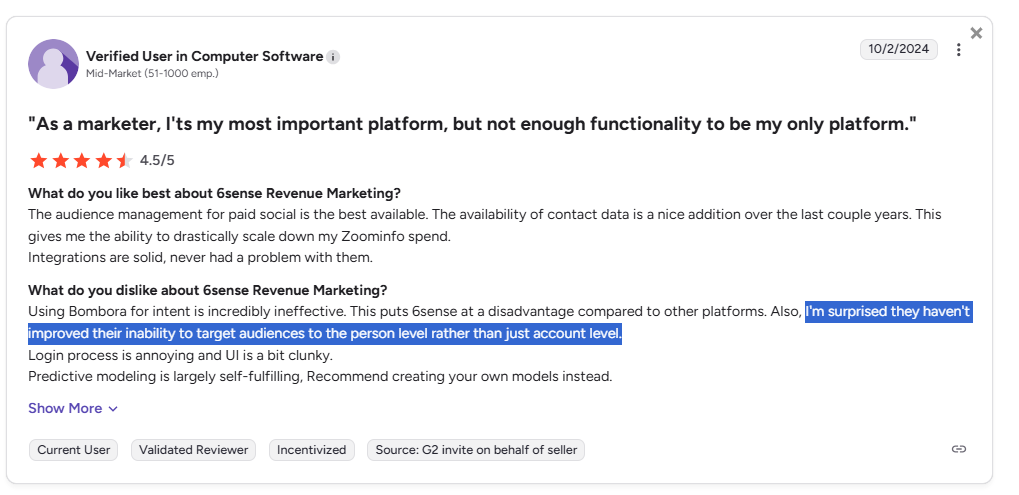Click the Mid-Market company size label

152,73
